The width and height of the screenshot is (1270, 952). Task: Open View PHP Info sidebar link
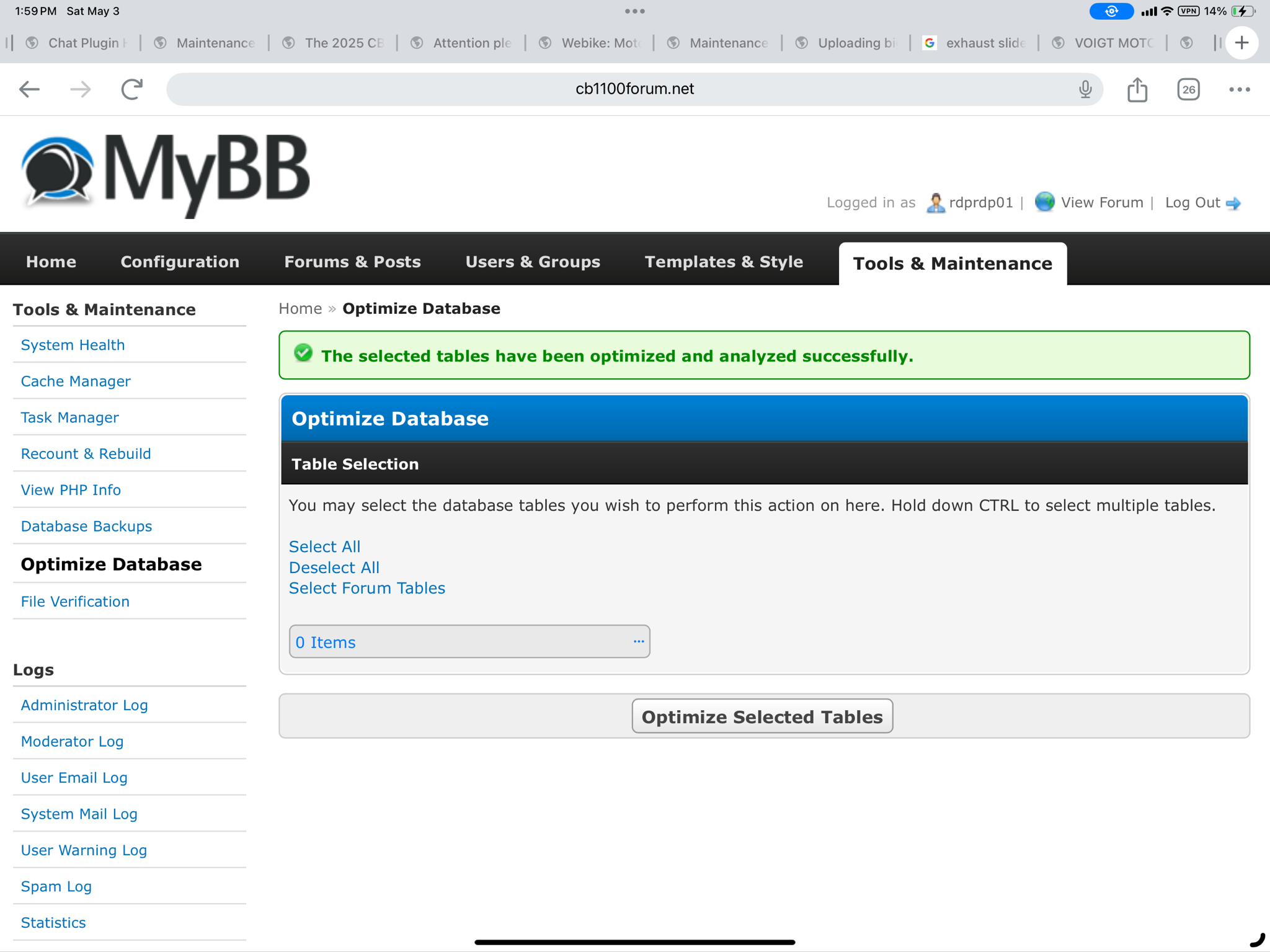coord(71,490)
